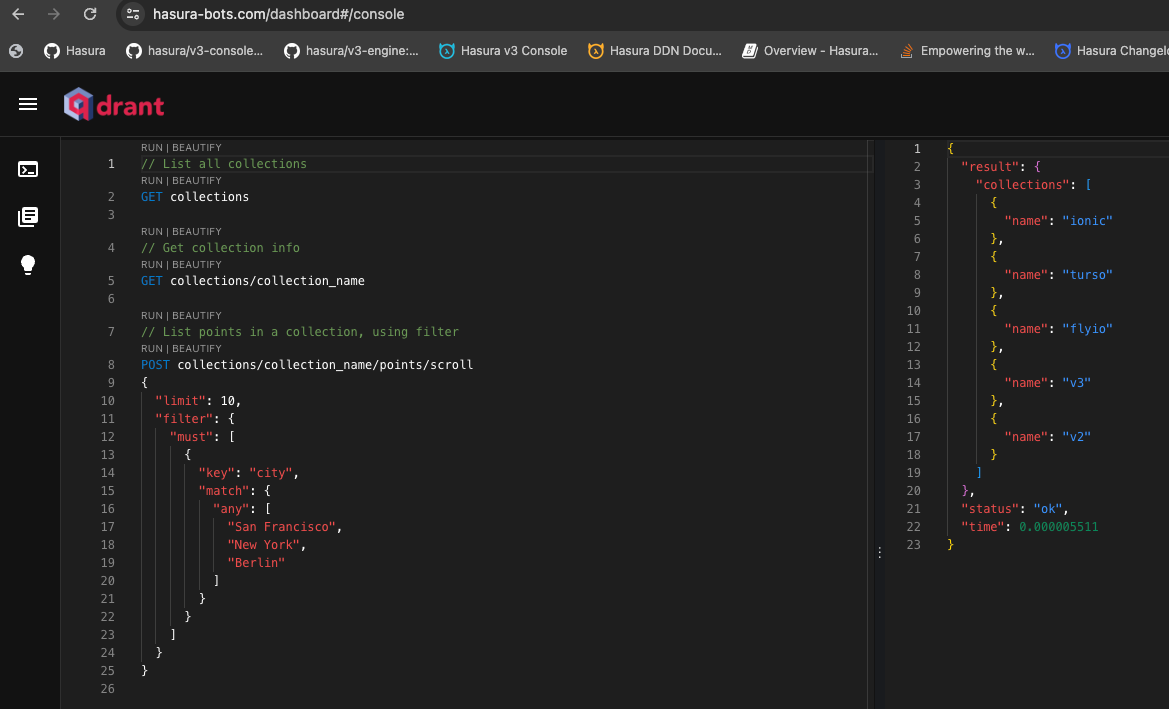Screen dimensions: 1169x709
Task: Run the 'GET collections/collection_name' request
Action: point(151,264)
